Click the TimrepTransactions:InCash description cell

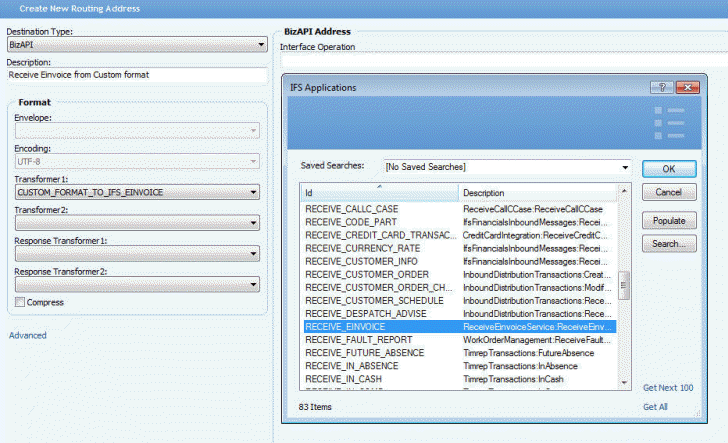click(513, 379)
